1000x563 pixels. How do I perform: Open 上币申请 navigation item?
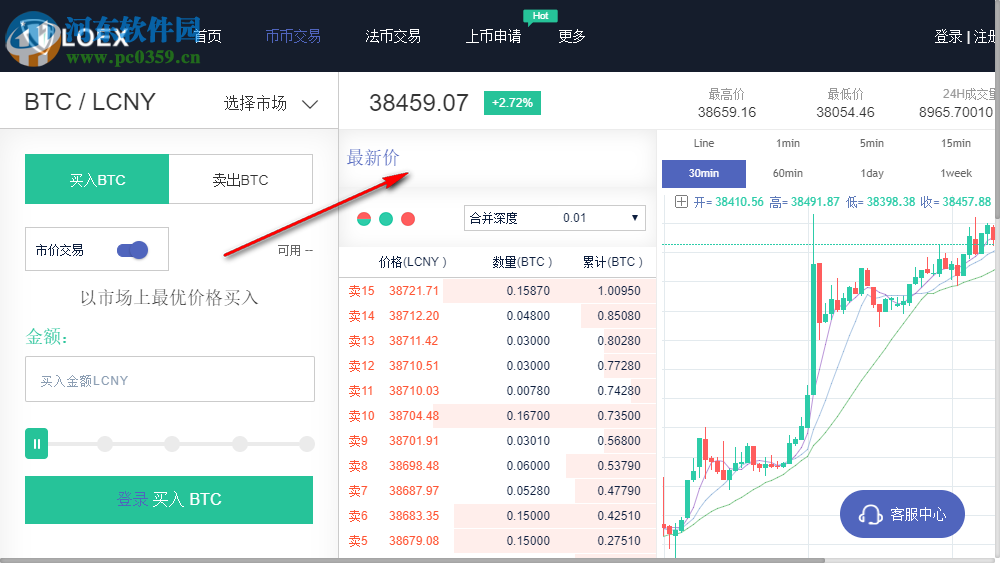494,36
